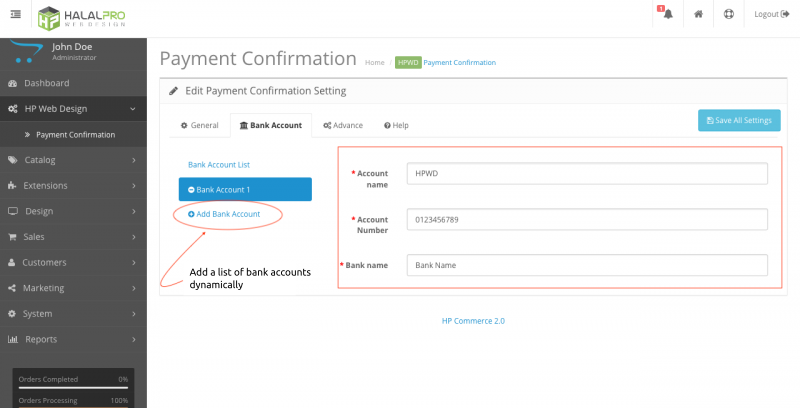This screenshot has height=408, width=800.
Task: Click the Dashboard icon in sidebar
Action: [12, 83]
